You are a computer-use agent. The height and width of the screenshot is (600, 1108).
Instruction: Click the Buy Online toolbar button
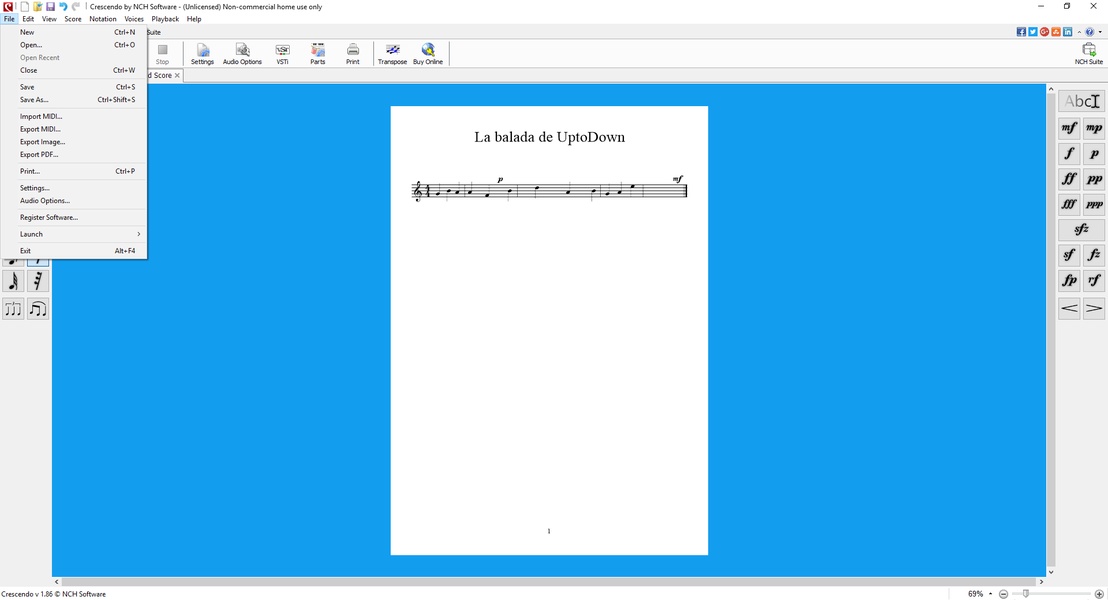(428, 54)
